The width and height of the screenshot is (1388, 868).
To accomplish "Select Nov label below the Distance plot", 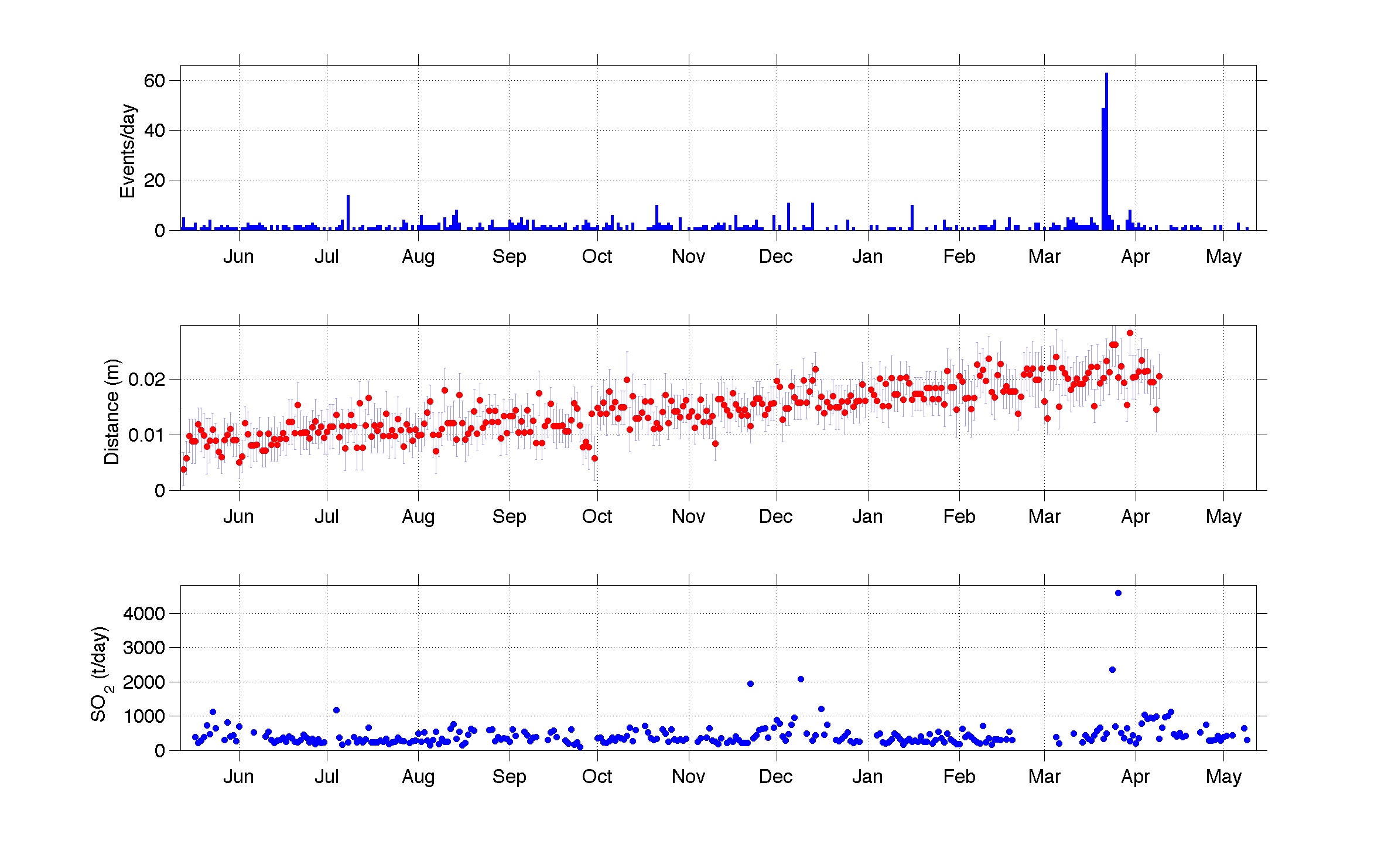I will coord(688,517).
